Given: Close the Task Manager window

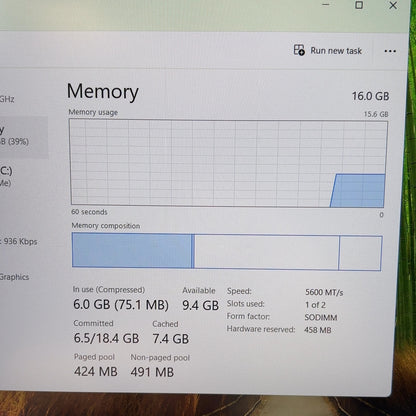Looking at the screenshot, I should coord(393,5).
